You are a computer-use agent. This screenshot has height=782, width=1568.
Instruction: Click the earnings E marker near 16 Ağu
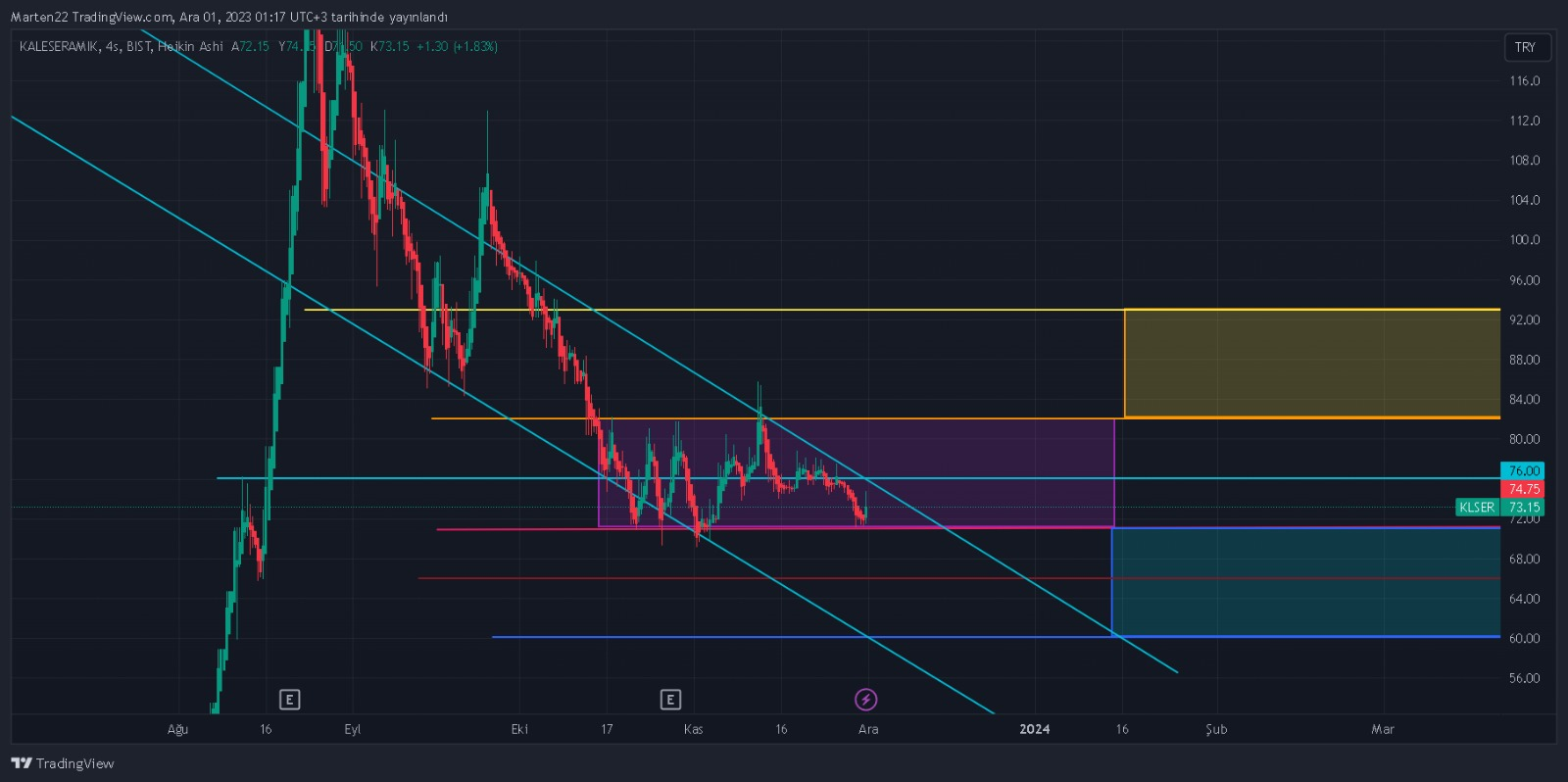[x=289, y=700]
